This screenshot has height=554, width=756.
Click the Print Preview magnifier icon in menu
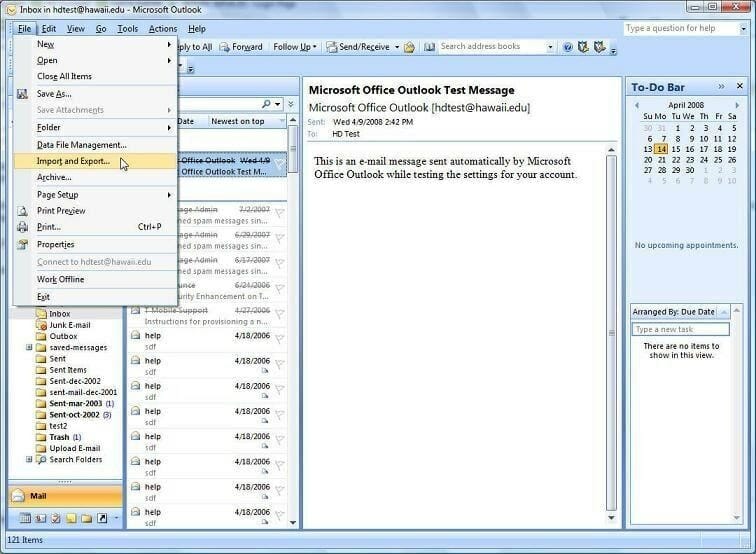coord(22,211)
